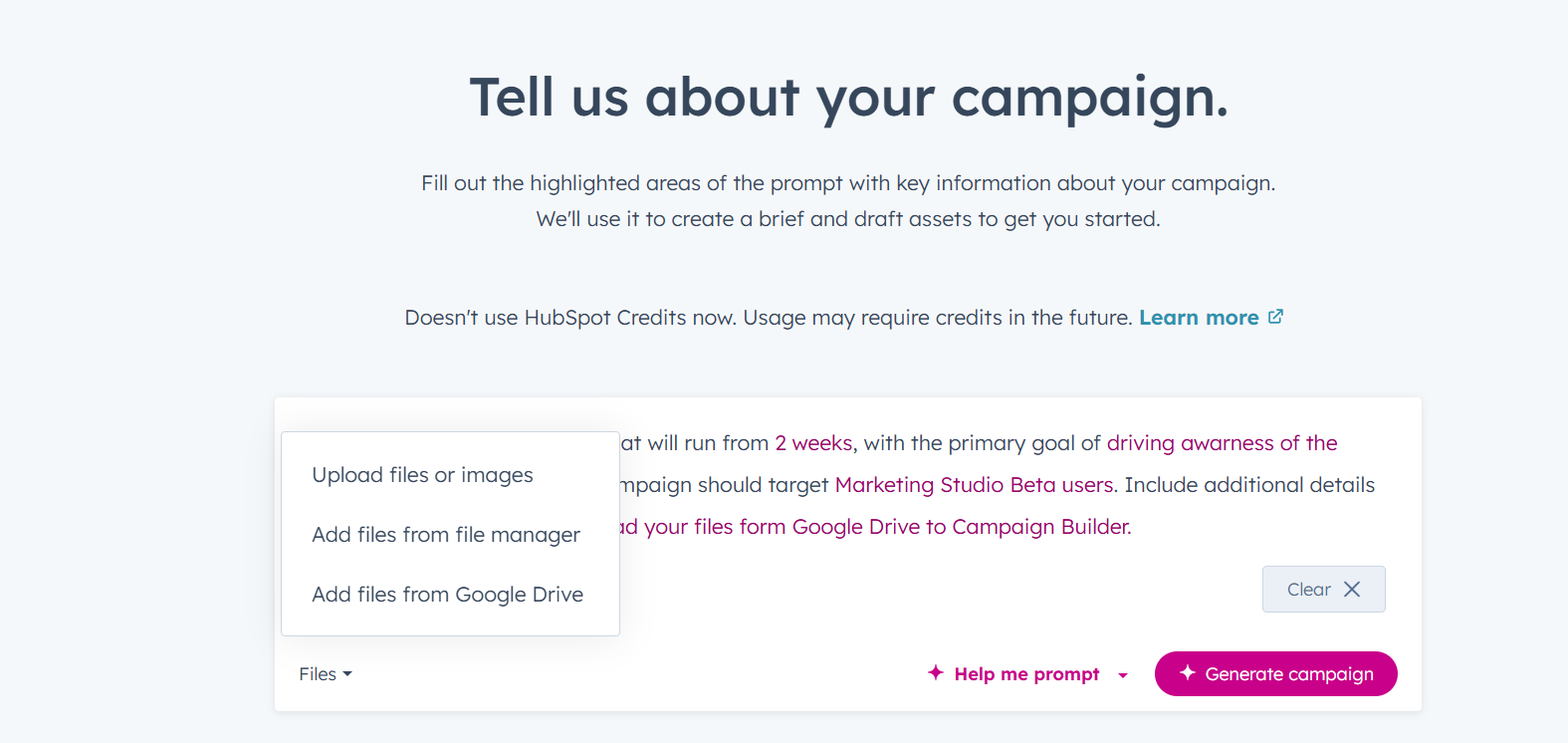This screenshot has height=743, width=1568.
Task: Click the highlighted Google Drive to Campaign Builder text
Action: tap(886, 527)
